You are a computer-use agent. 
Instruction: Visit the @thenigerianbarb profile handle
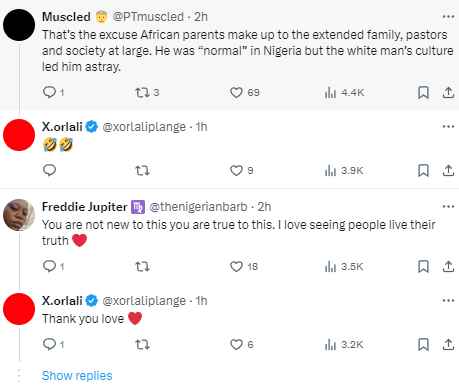198,207
